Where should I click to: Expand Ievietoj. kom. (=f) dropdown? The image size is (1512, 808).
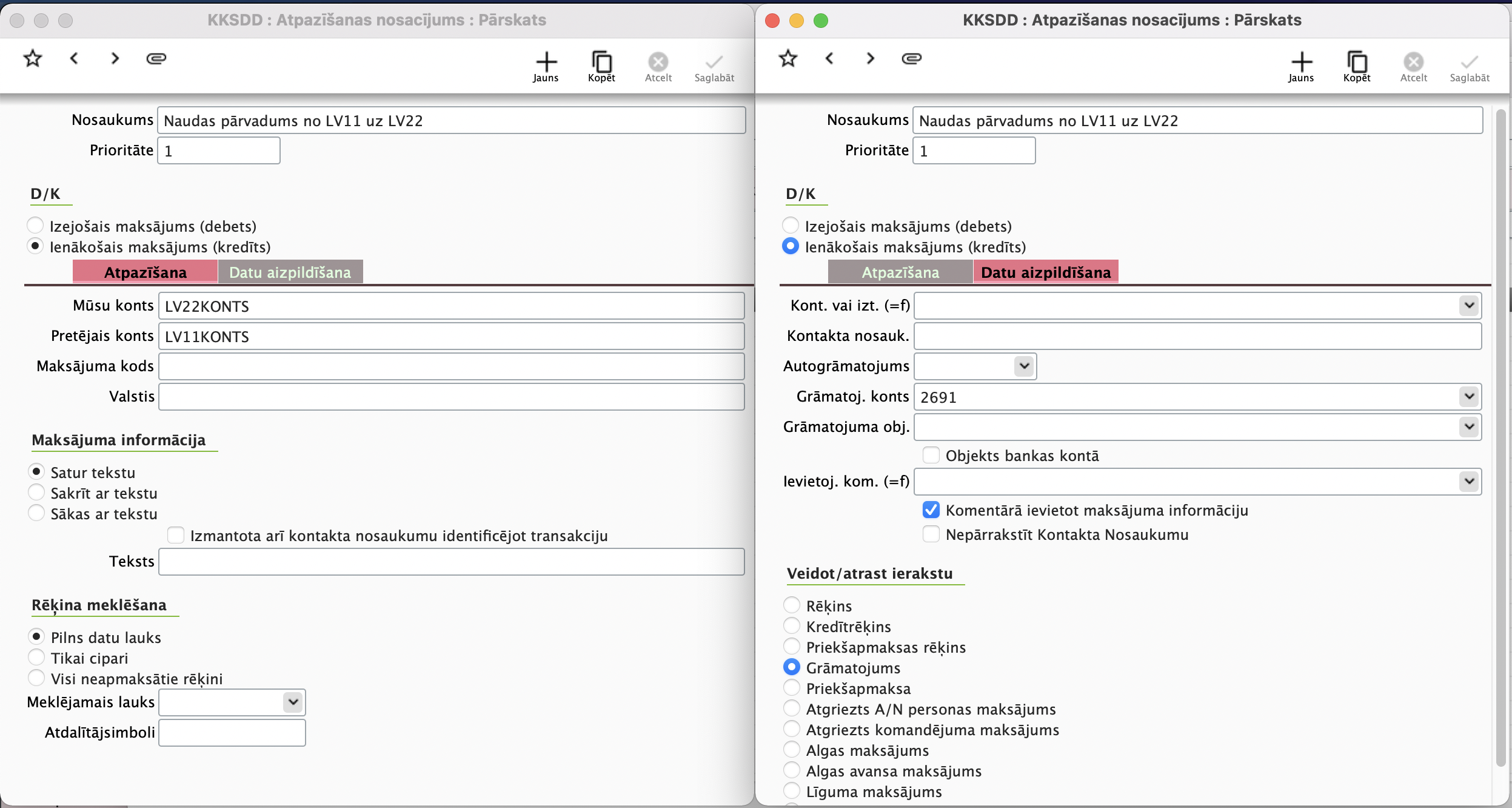pos(1470,481)
